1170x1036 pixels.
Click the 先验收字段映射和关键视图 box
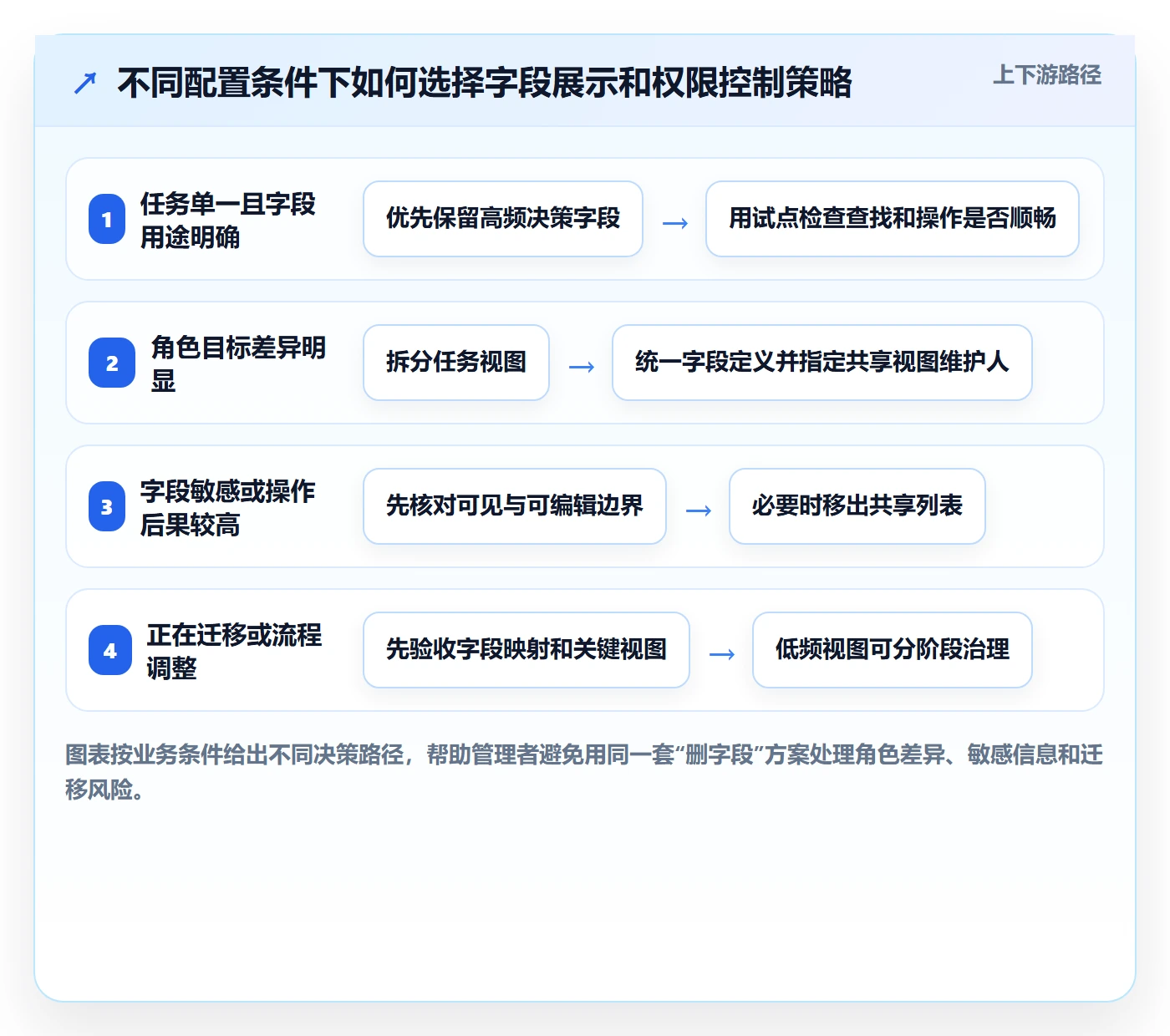click(526, 650)
